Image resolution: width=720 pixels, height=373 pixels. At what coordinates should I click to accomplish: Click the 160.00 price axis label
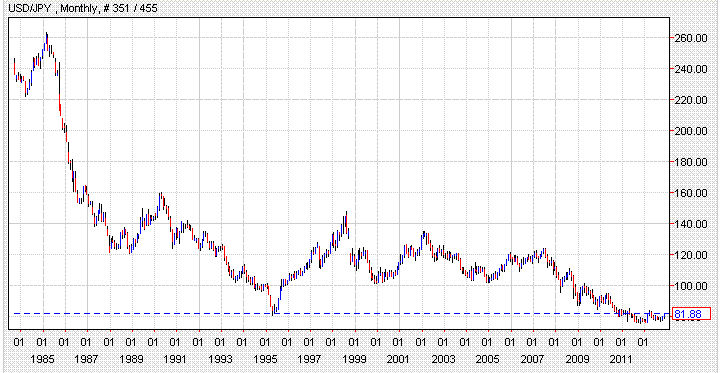coord(692,193)
